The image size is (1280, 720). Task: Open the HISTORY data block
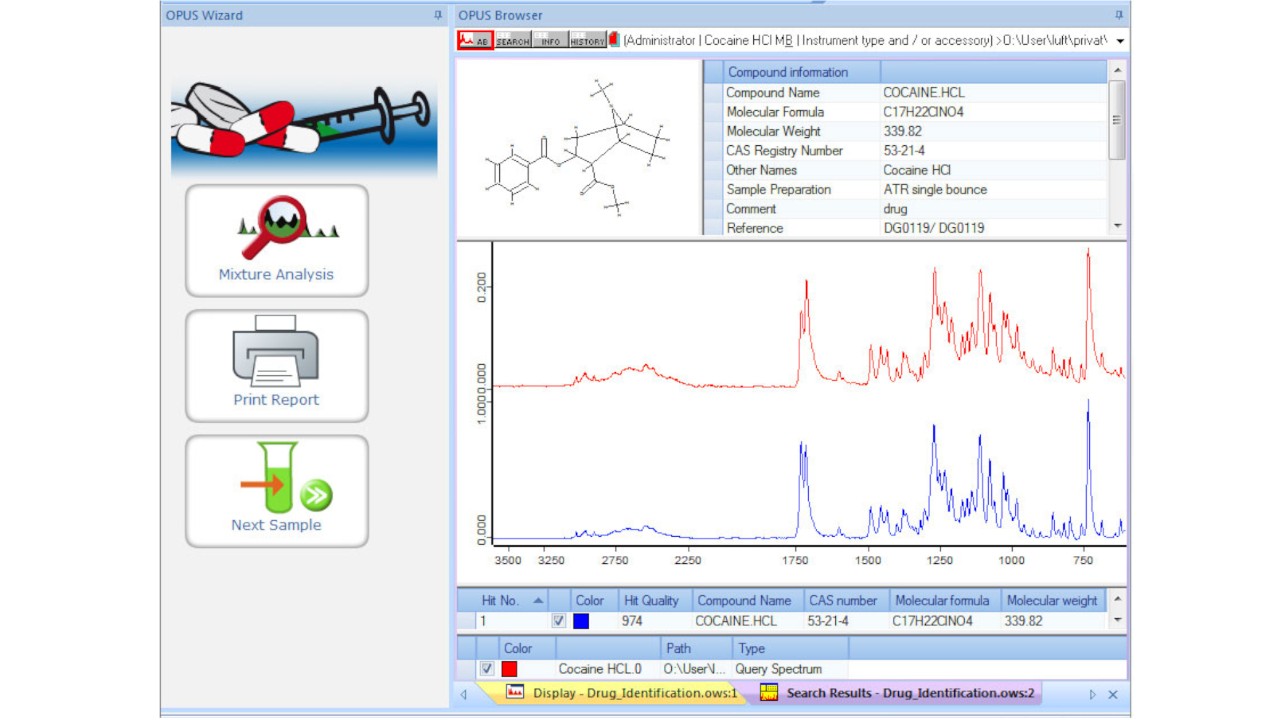tap(587, 40)
